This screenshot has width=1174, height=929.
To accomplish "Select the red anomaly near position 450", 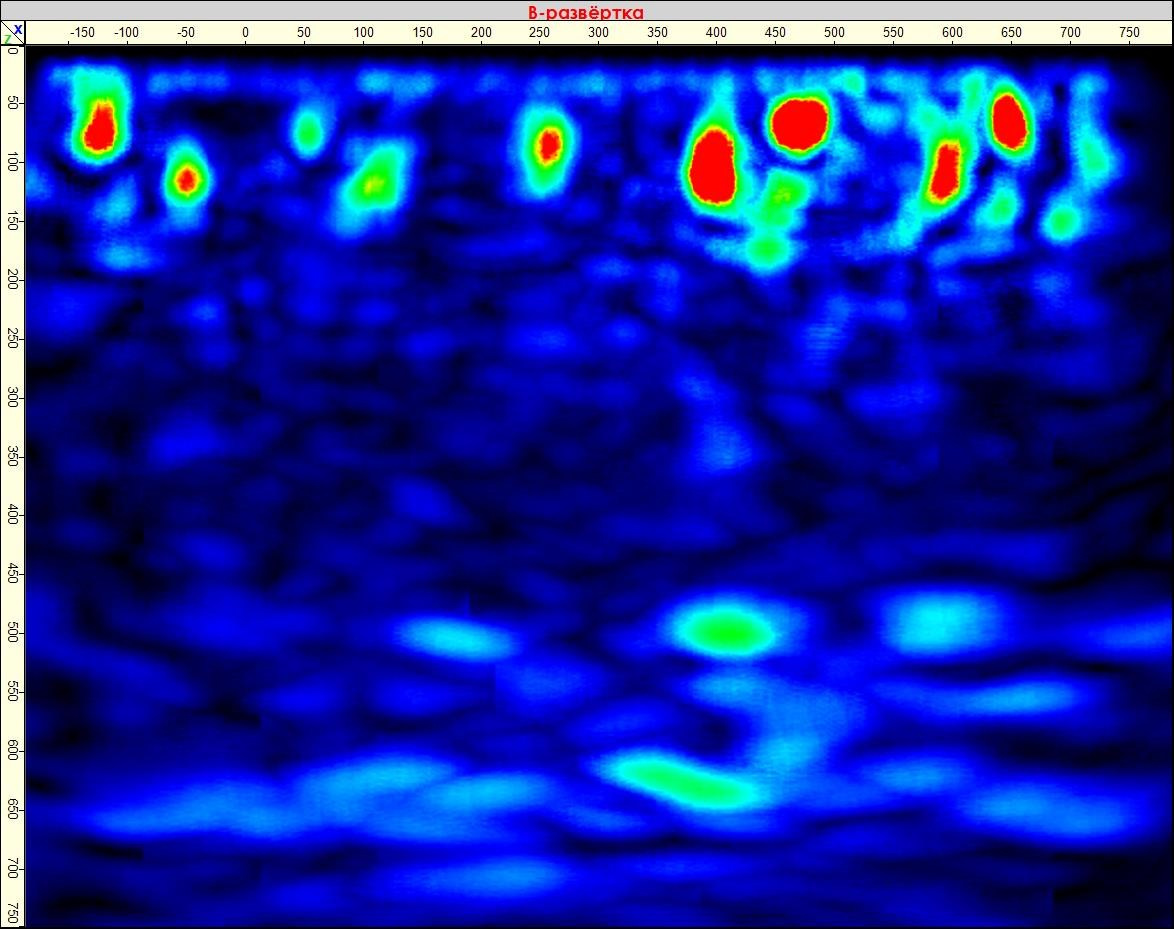I will pyautogui.click(x=799, y=125).
